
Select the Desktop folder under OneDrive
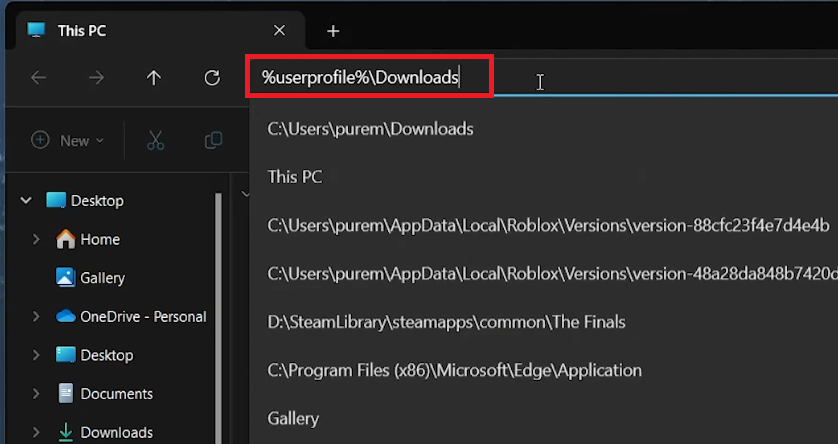(106, 355)
